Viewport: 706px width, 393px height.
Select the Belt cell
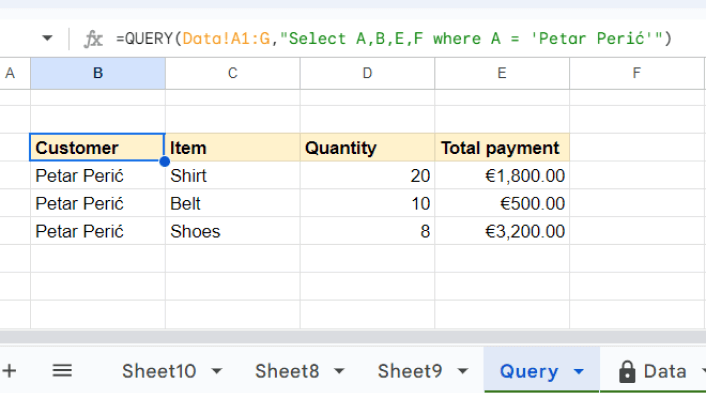232,203
